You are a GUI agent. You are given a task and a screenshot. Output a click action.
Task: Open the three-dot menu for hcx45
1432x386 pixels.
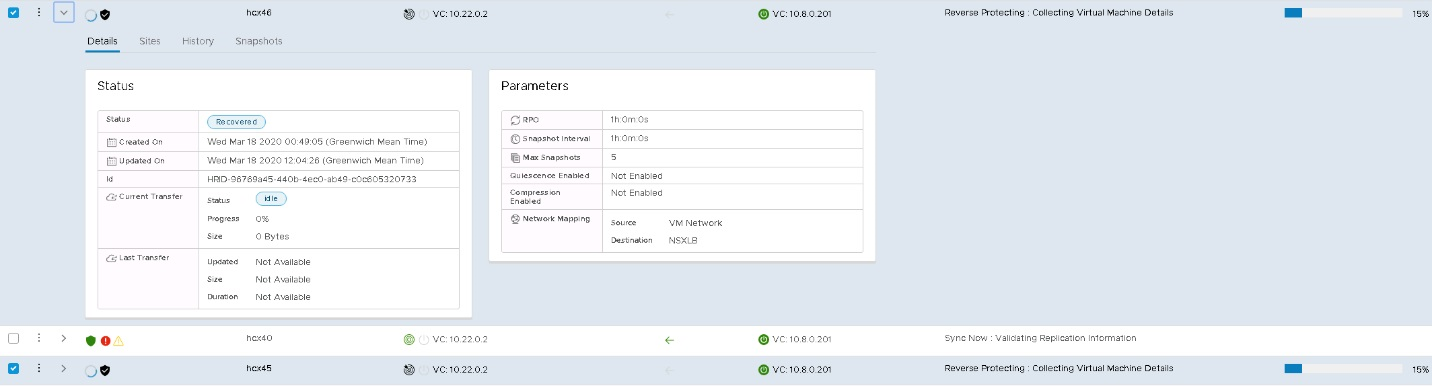pos(38,368)
